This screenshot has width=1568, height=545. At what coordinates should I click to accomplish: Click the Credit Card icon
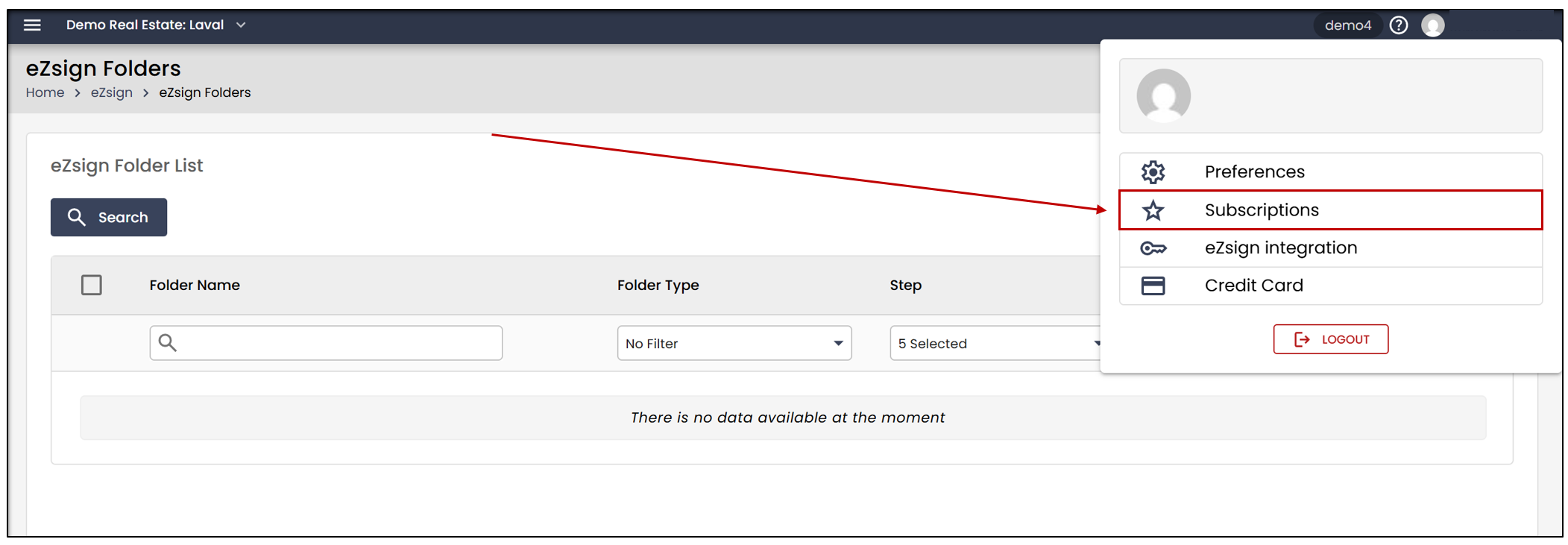click(x=1153, y=286)
